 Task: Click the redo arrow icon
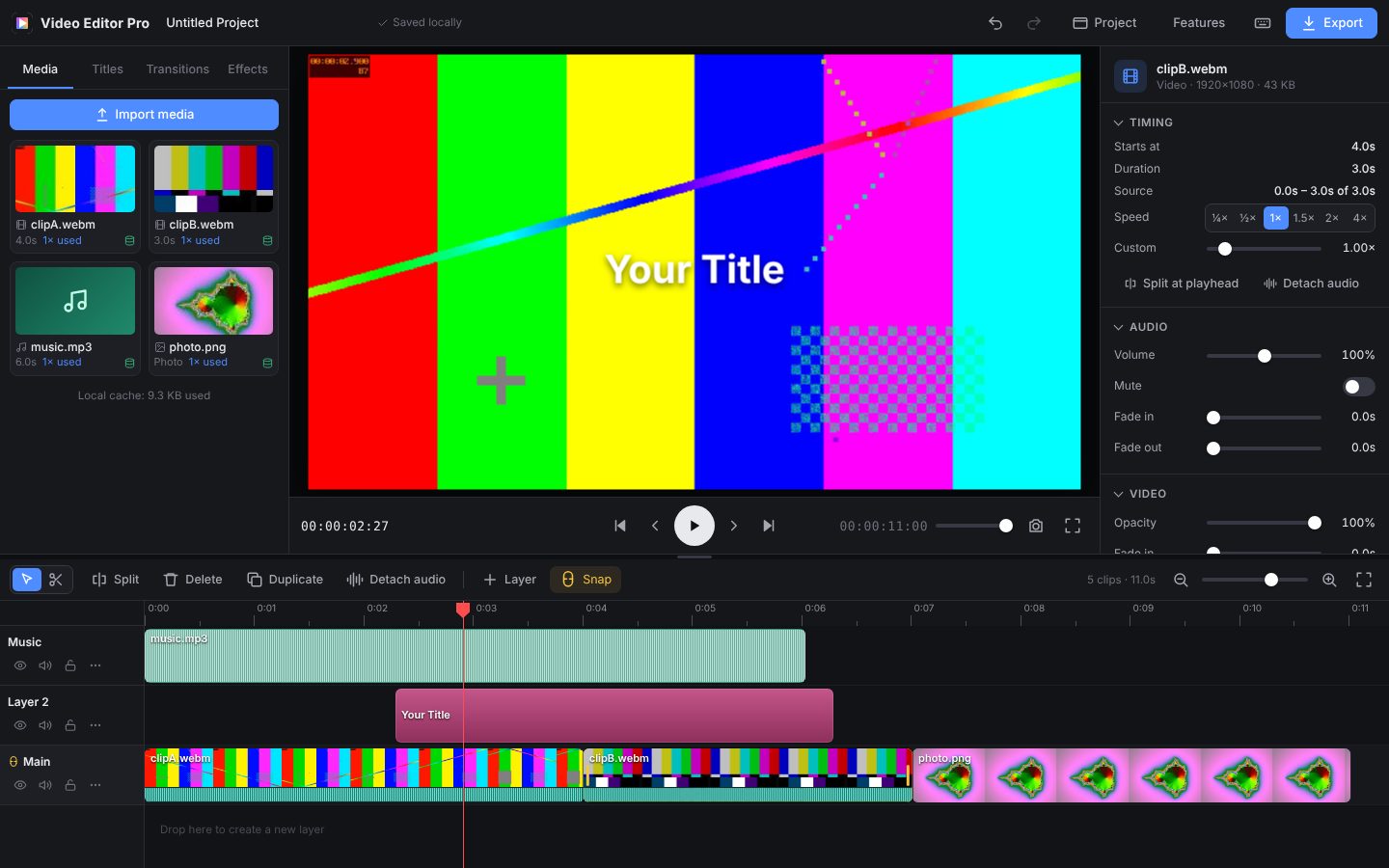[1034, 23]
